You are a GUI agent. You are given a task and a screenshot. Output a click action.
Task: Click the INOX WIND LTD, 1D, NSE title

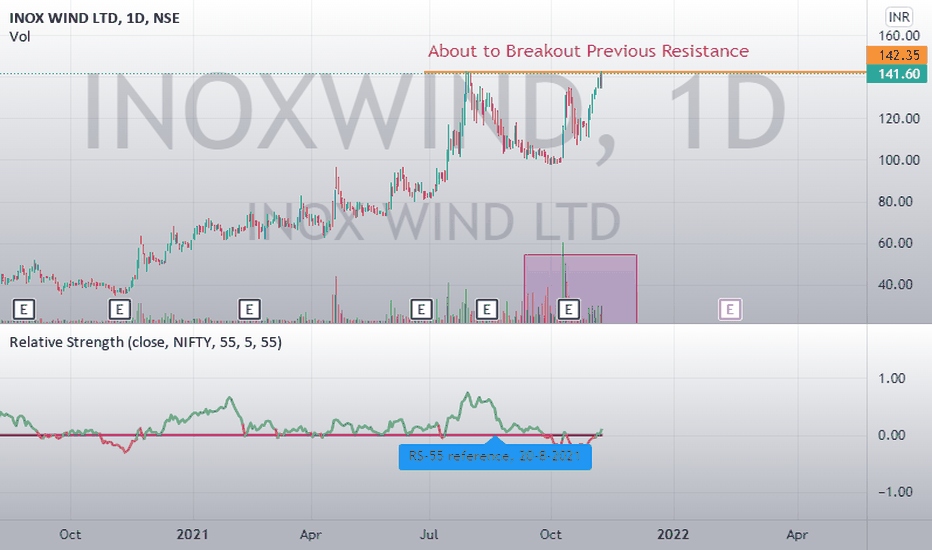(x=95, y=18)
